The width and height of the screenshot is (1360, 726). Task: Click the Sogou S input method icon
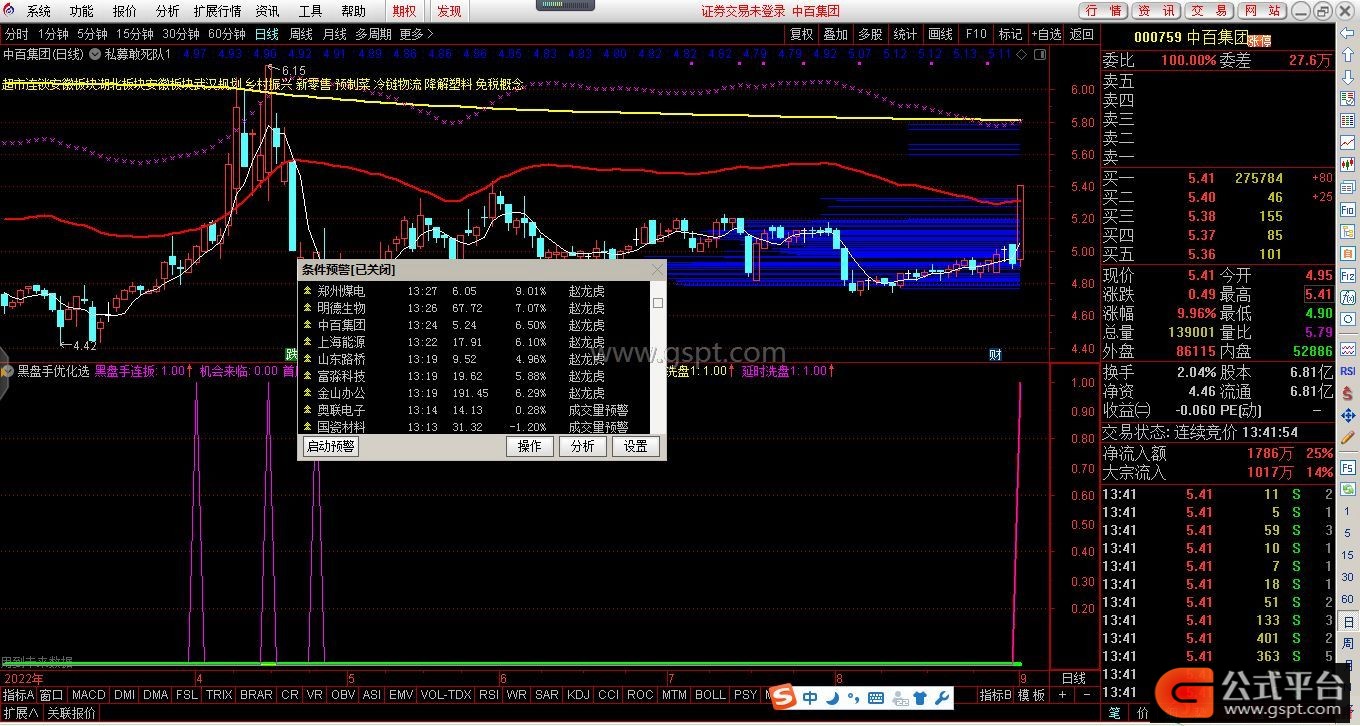click(x=784, y=698)
